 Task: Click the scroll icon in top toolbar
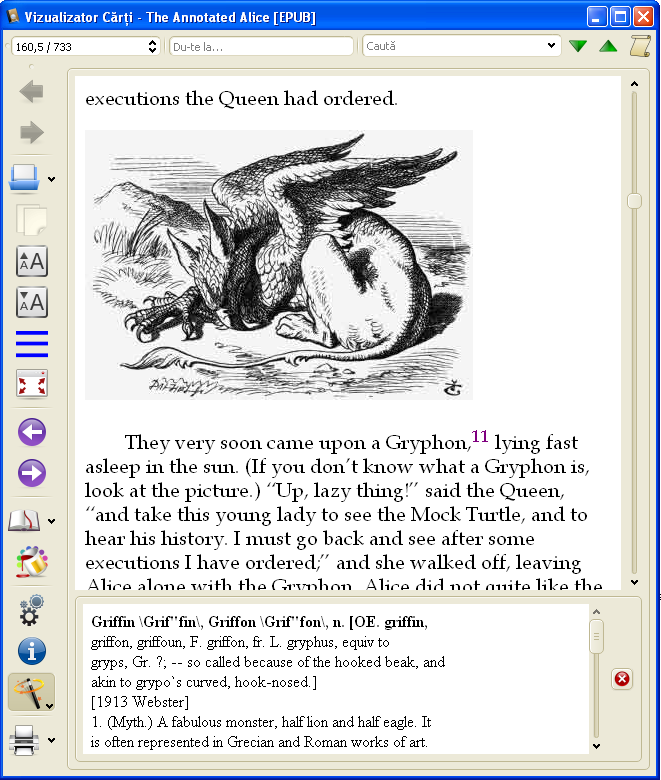(640, 46)
